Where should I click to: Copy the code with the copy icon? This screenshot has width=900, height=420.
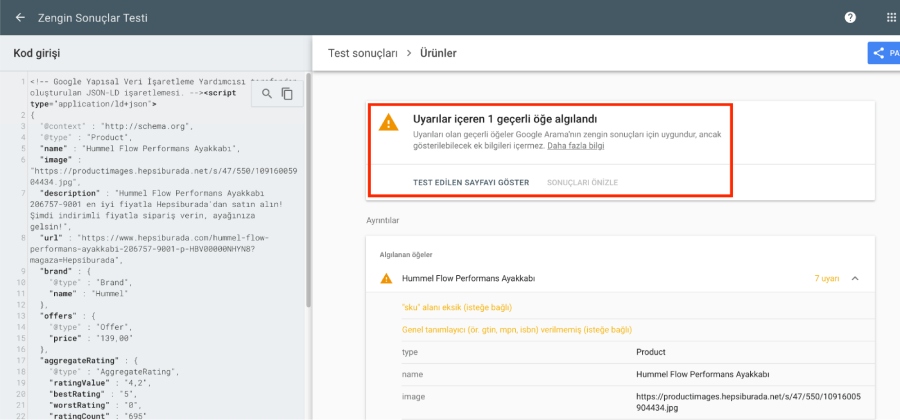287,94
